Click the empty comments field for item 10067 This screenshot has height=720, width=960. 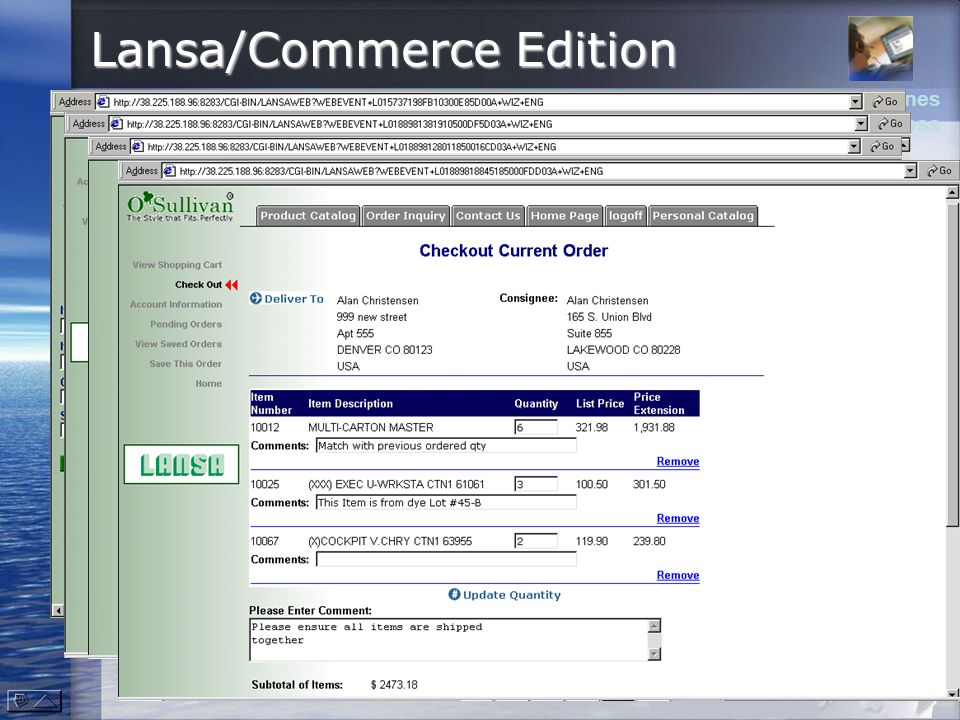[x=446, y=560]
